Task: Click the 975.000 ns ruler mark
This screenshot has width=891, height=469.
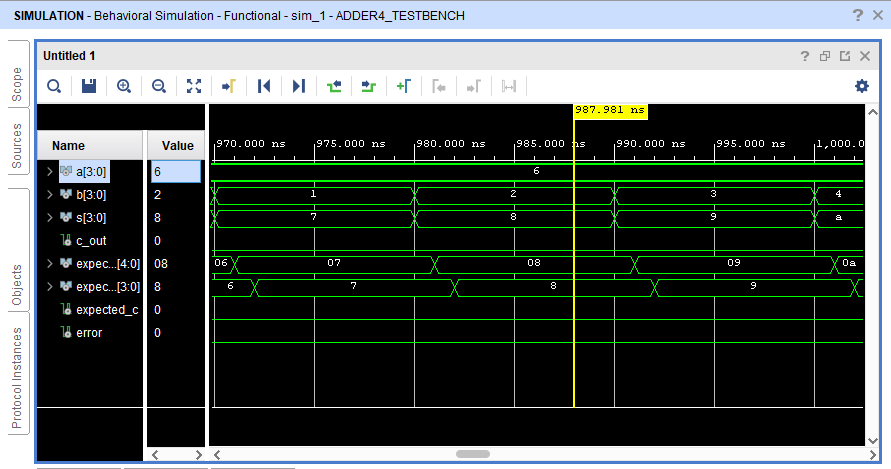Action: [x=351, y=144]
